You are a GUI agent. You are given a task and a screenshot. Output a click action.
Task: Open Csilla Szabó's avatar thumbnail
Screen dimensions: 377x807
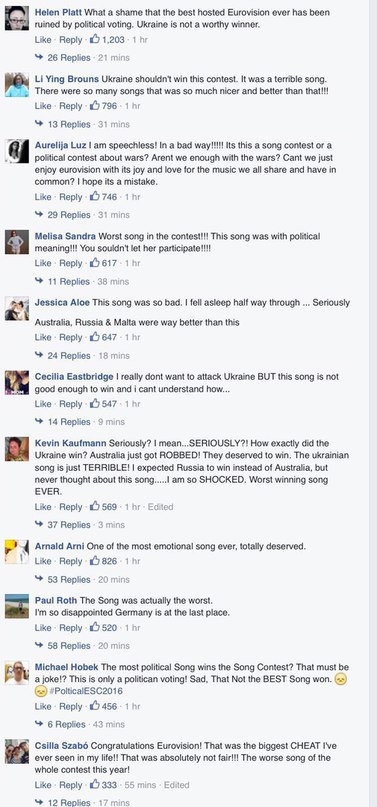tap(17, 751)
